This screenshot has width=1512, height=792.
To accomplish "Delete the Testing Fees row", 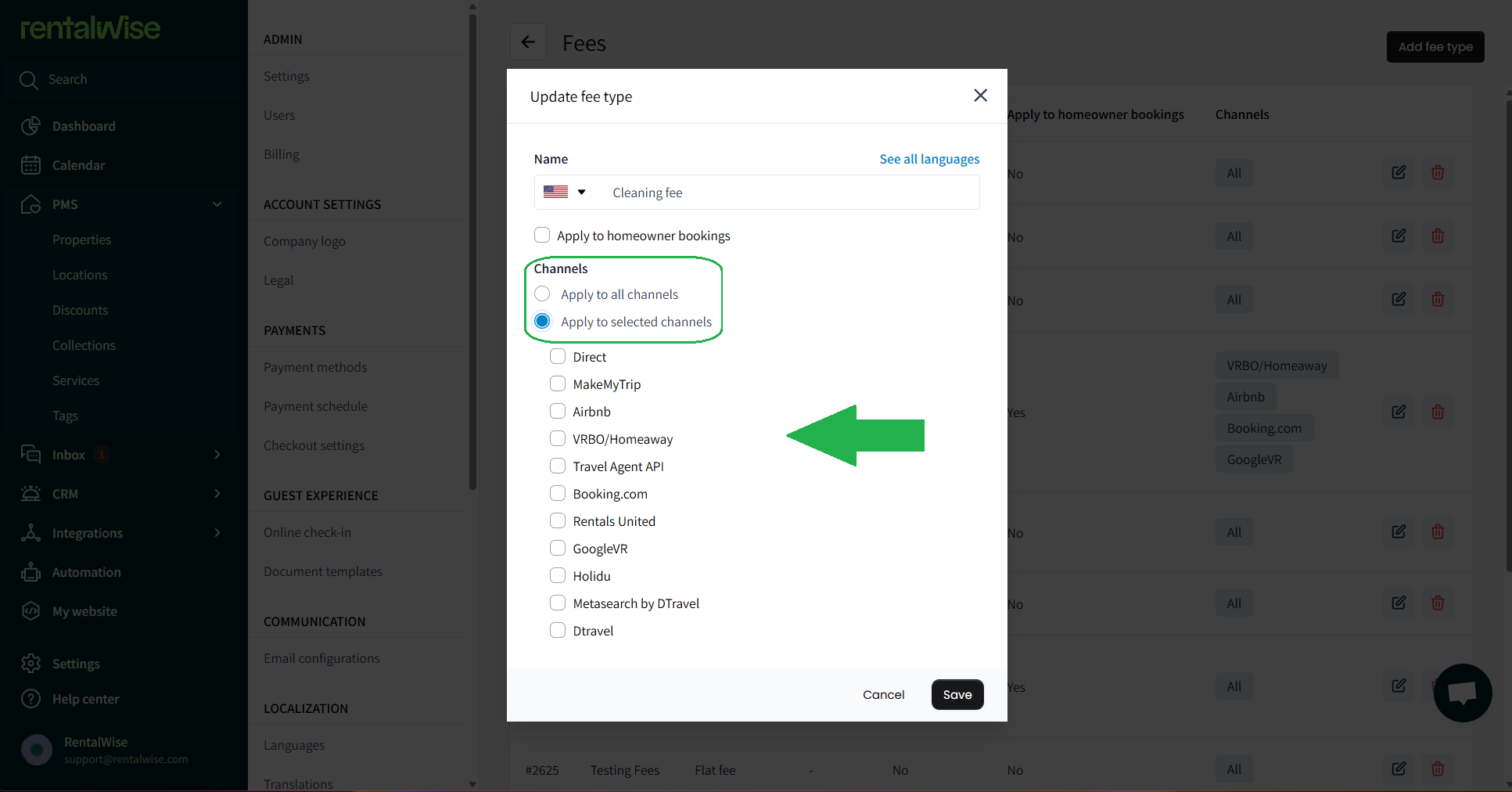I will point(1438,769).
